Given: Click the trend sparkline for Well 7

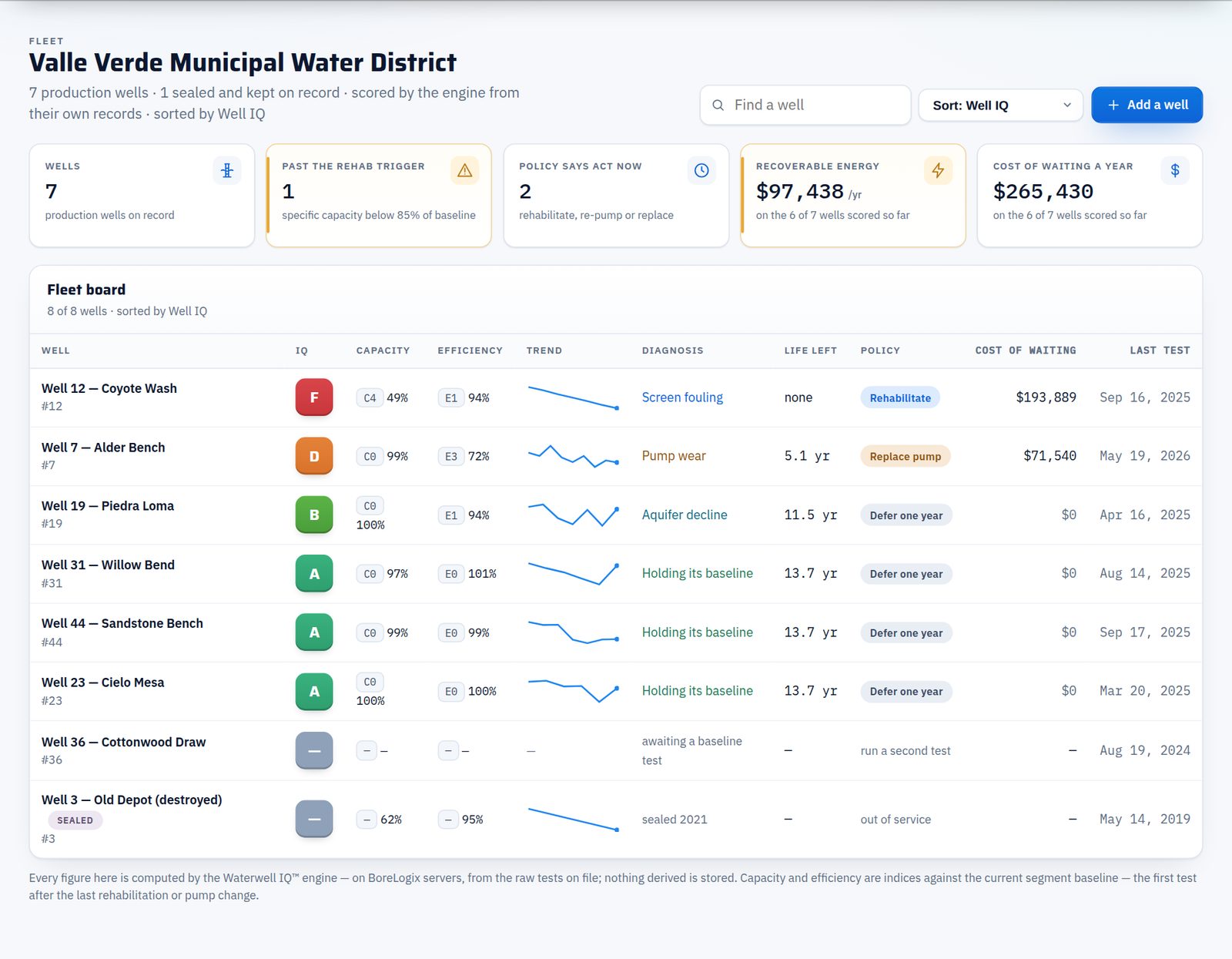Looking at the screenshot, I should coord(573,456).
